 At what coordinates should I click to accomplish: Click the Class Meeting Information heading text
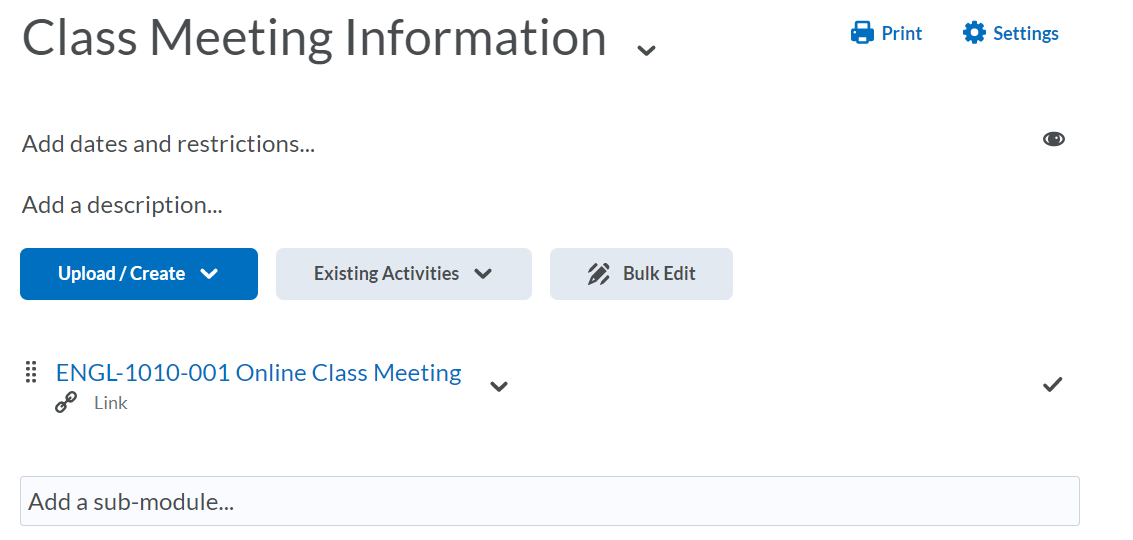pyautogui.click(x=314, y=38)
